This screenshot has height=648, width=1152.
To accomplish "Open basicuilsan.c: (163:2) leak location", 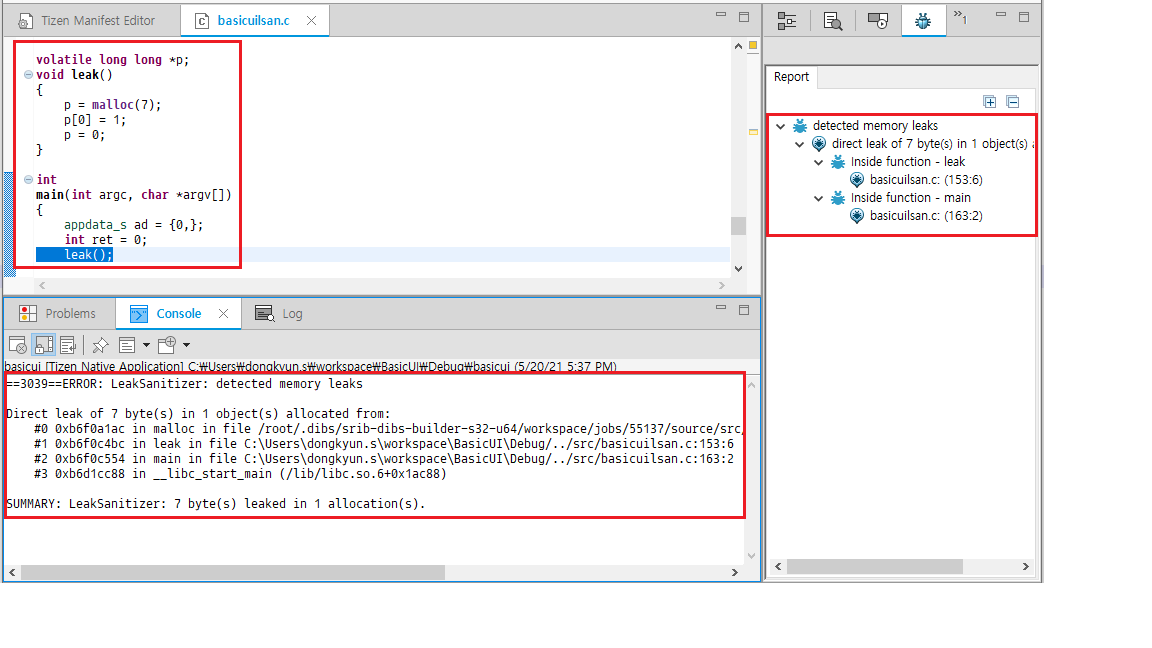I will [915, 216].
